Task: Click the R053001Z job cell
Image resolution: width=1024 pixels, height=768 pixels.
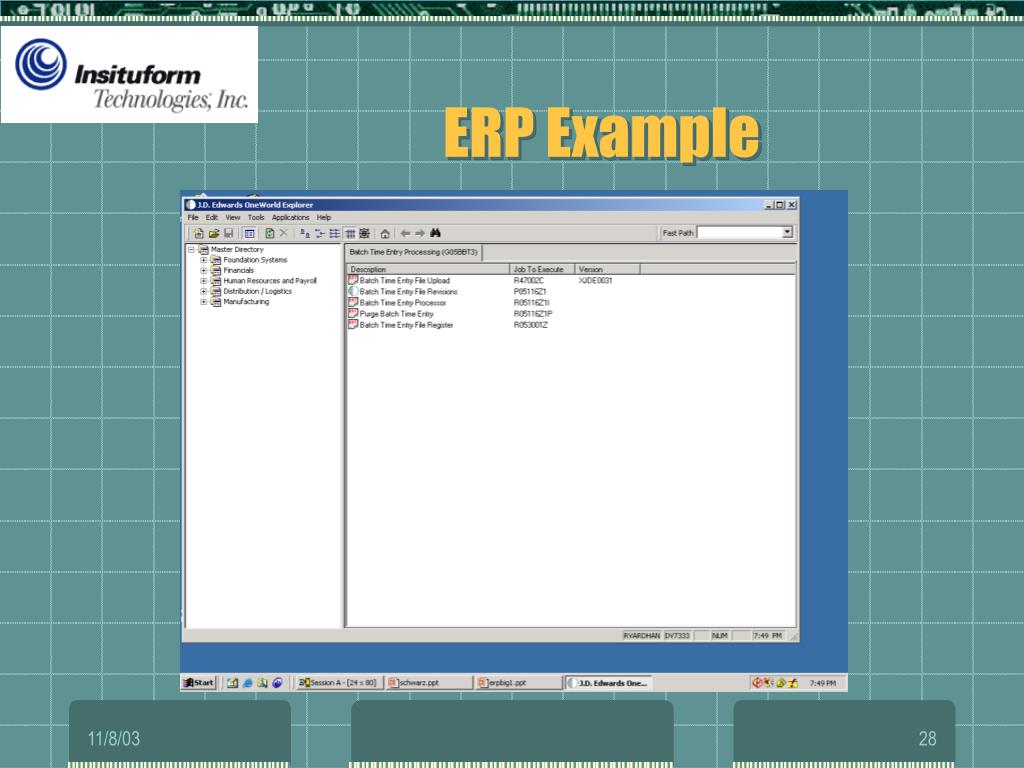Action: point(530,325)
